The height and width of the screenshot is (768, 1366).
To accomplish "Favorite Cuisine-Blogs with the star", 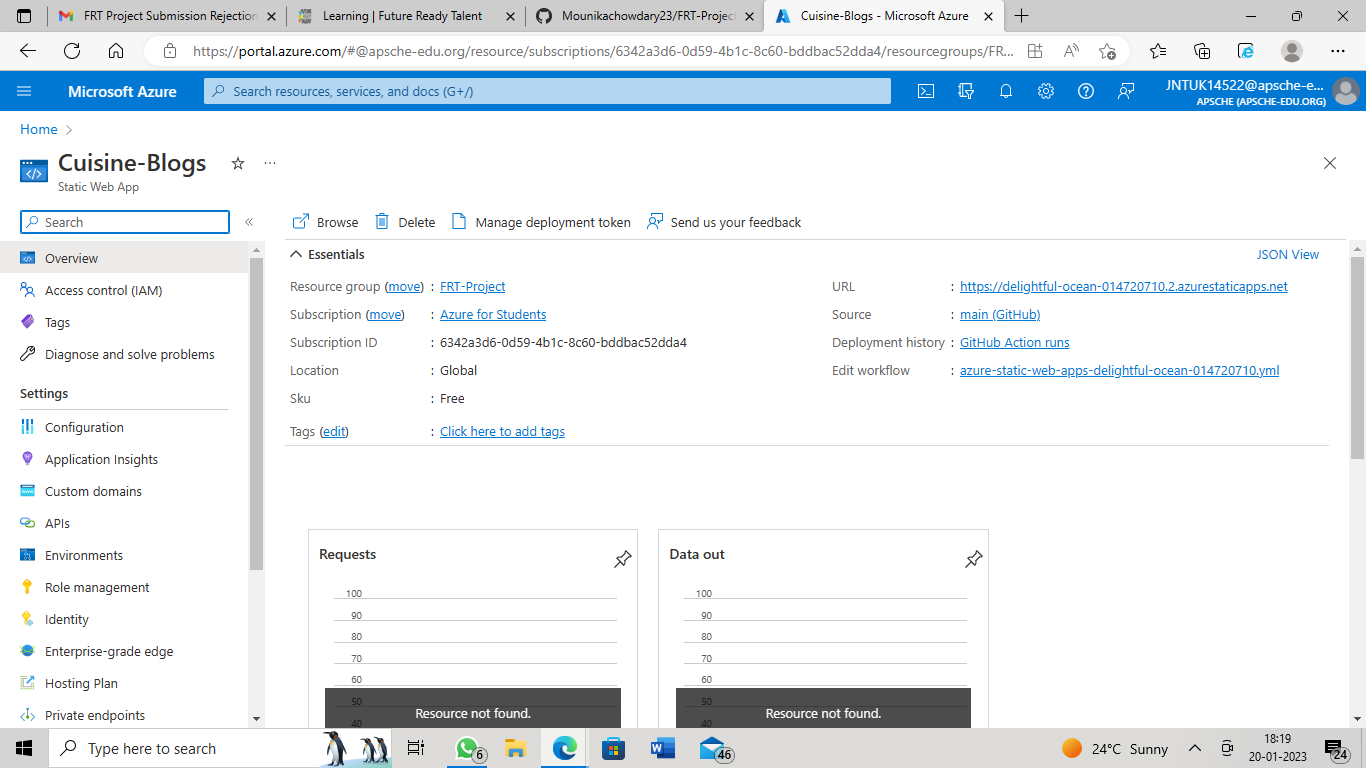I will (x=237, y=162).
